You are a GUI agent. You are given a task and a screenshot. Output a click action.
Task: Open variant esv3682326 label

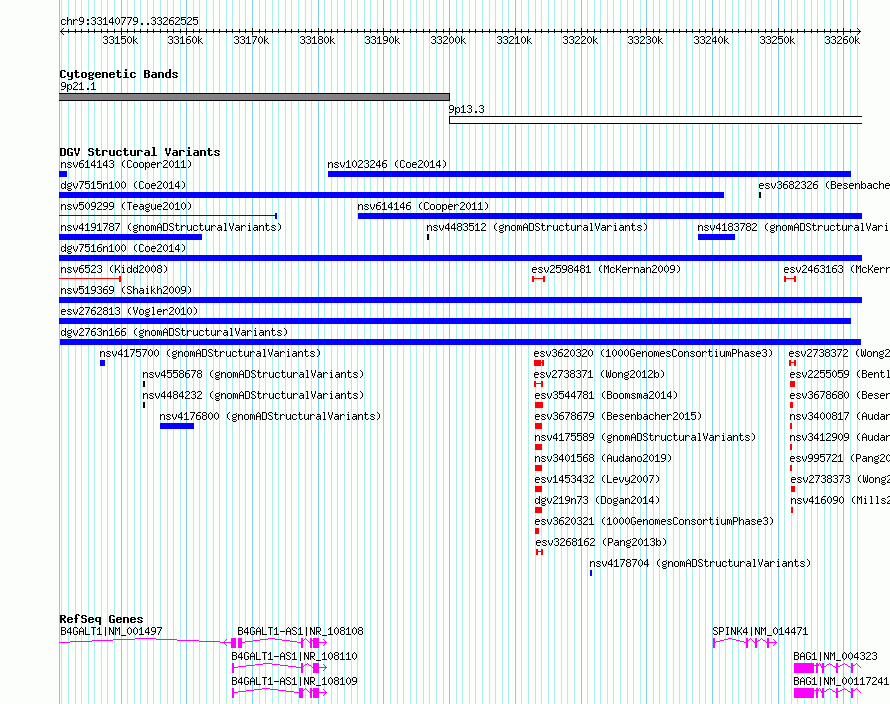[x=824, y=185]
